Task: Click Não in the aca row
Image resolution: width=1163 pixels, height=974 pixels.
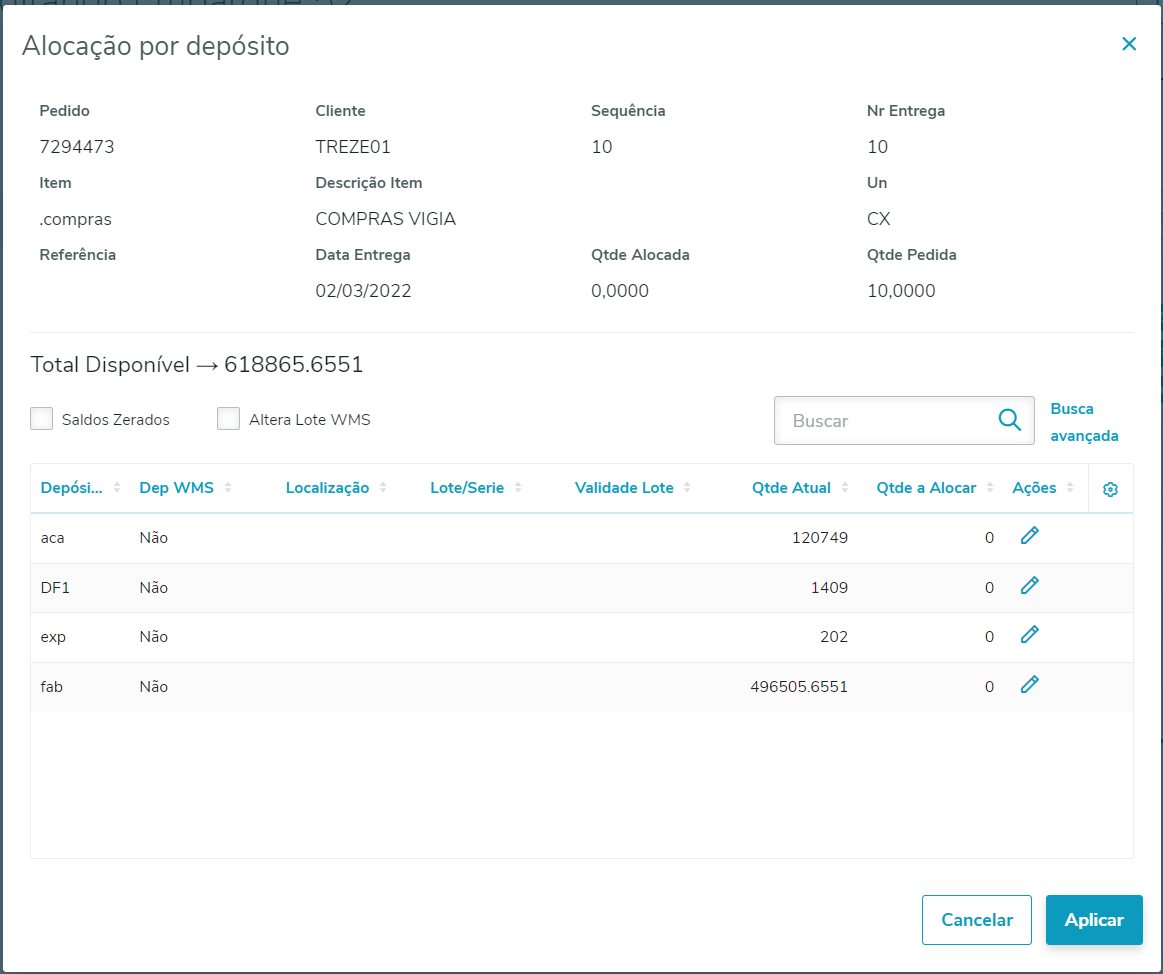Action: 154,538
